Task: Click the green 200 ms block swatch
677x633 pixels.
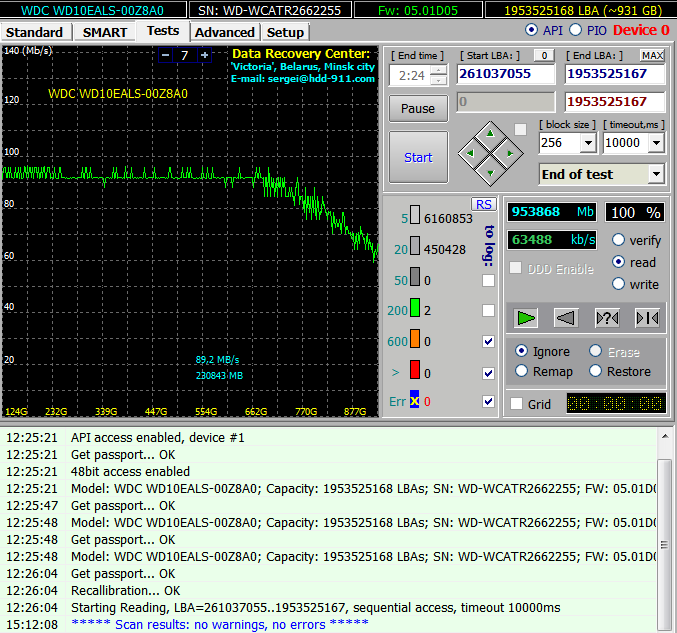Action: [414, 307]
